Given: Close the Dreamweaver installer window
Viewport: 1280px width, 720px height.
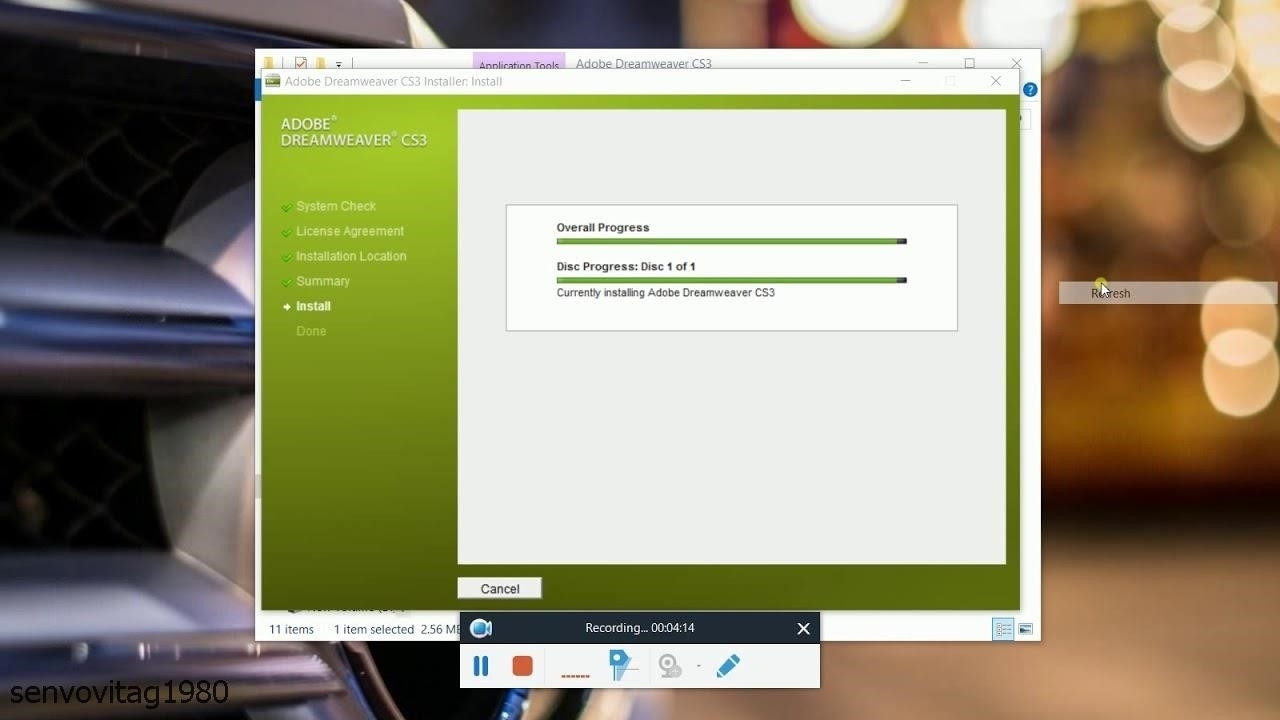Looking at the screenshot, I should (996, 81).
